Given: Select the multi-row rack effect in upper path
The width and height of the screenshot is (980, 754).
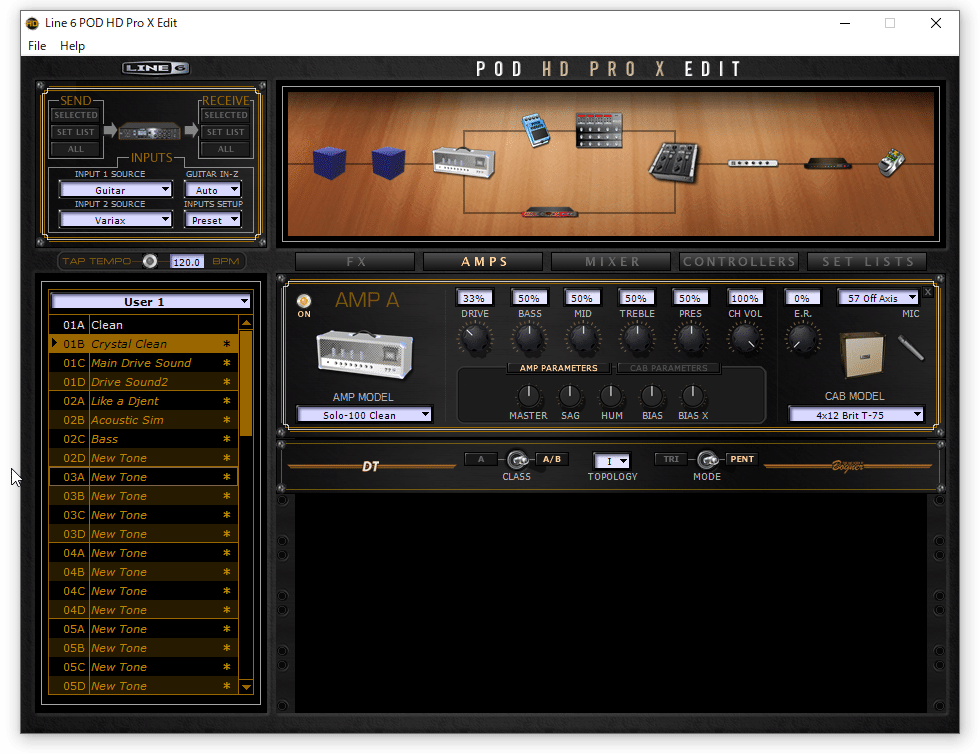Looking at the screenshot, I should [x=599, y=130].
